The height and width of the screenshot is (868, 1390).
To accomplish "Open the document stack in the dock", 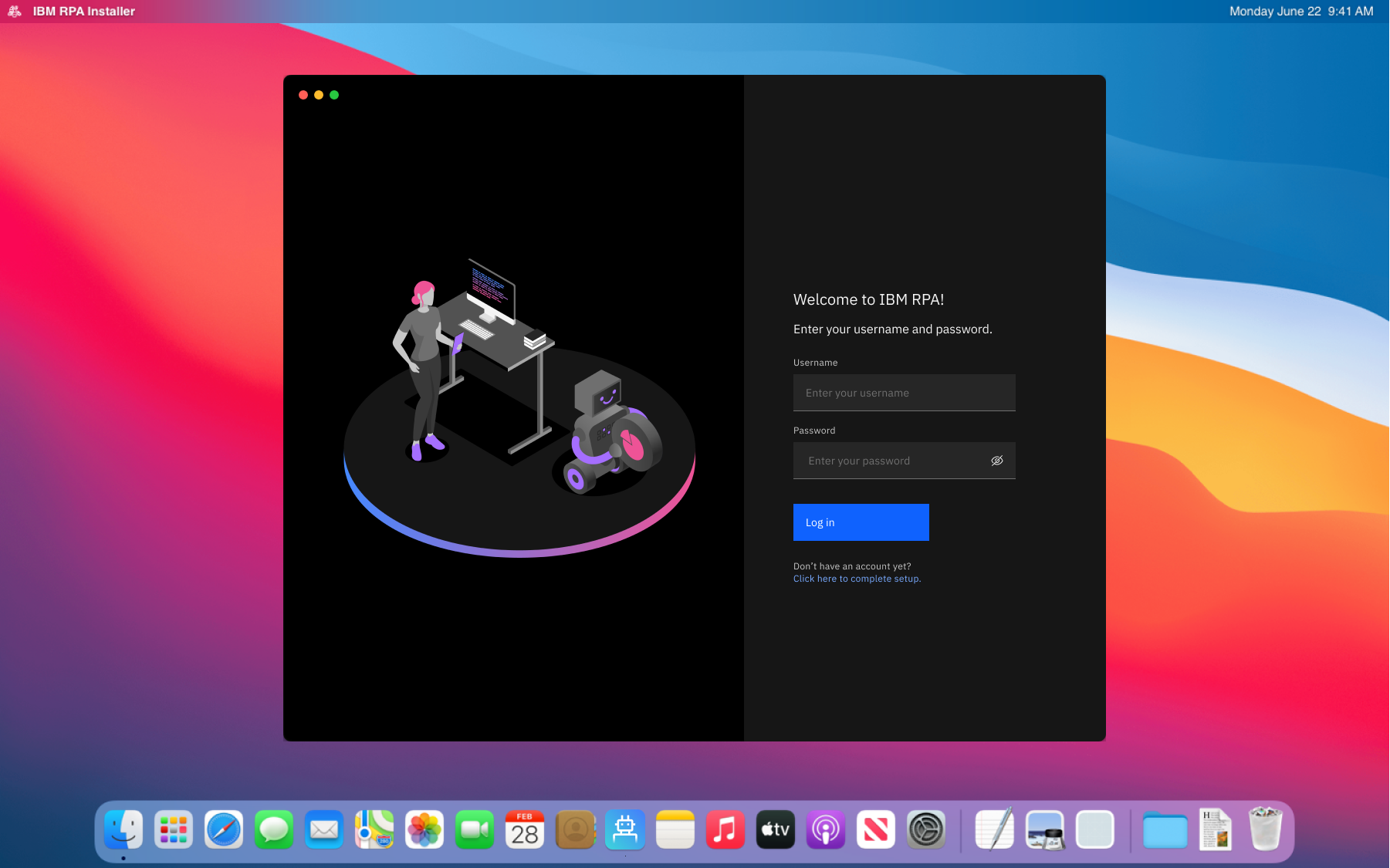I will 1216,830.
